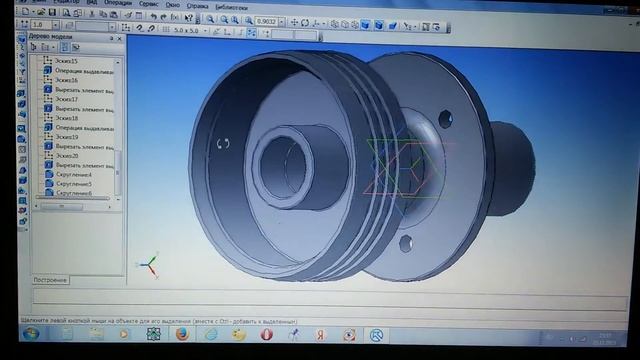Open the New document dropdown arrow
640x360 pixels.
click(x=33, y=12)
